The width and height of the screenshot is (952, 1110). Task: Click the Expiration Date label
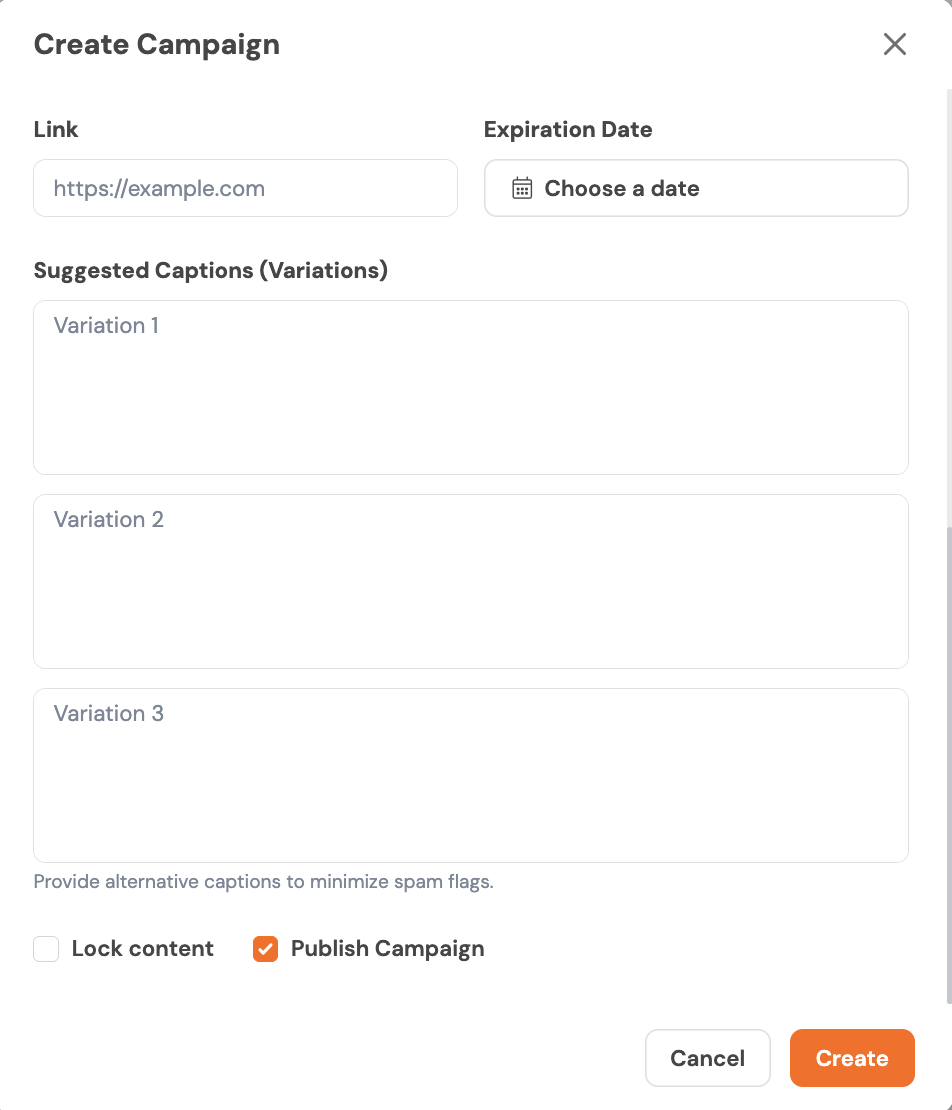click(567, 129)
